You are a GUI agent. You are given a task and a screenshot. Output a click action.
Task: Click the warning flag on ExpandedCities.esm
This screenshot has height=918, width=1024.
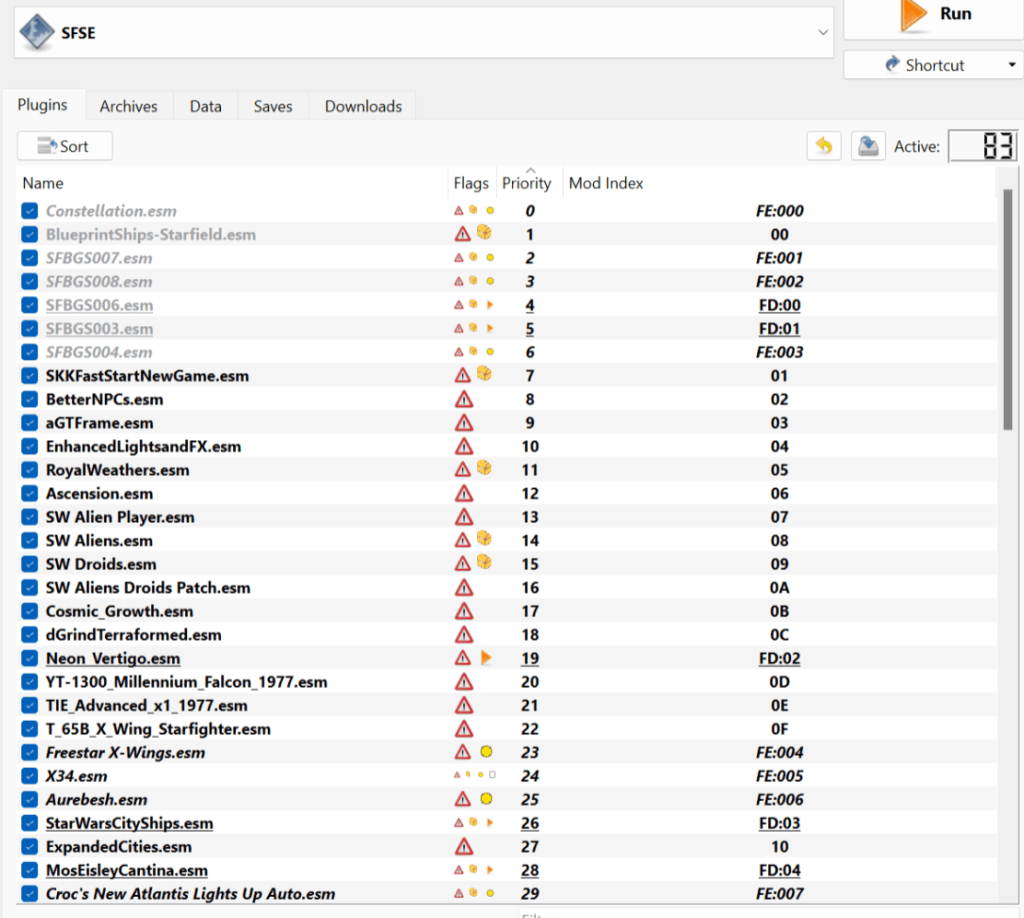[x=463, y=847]
